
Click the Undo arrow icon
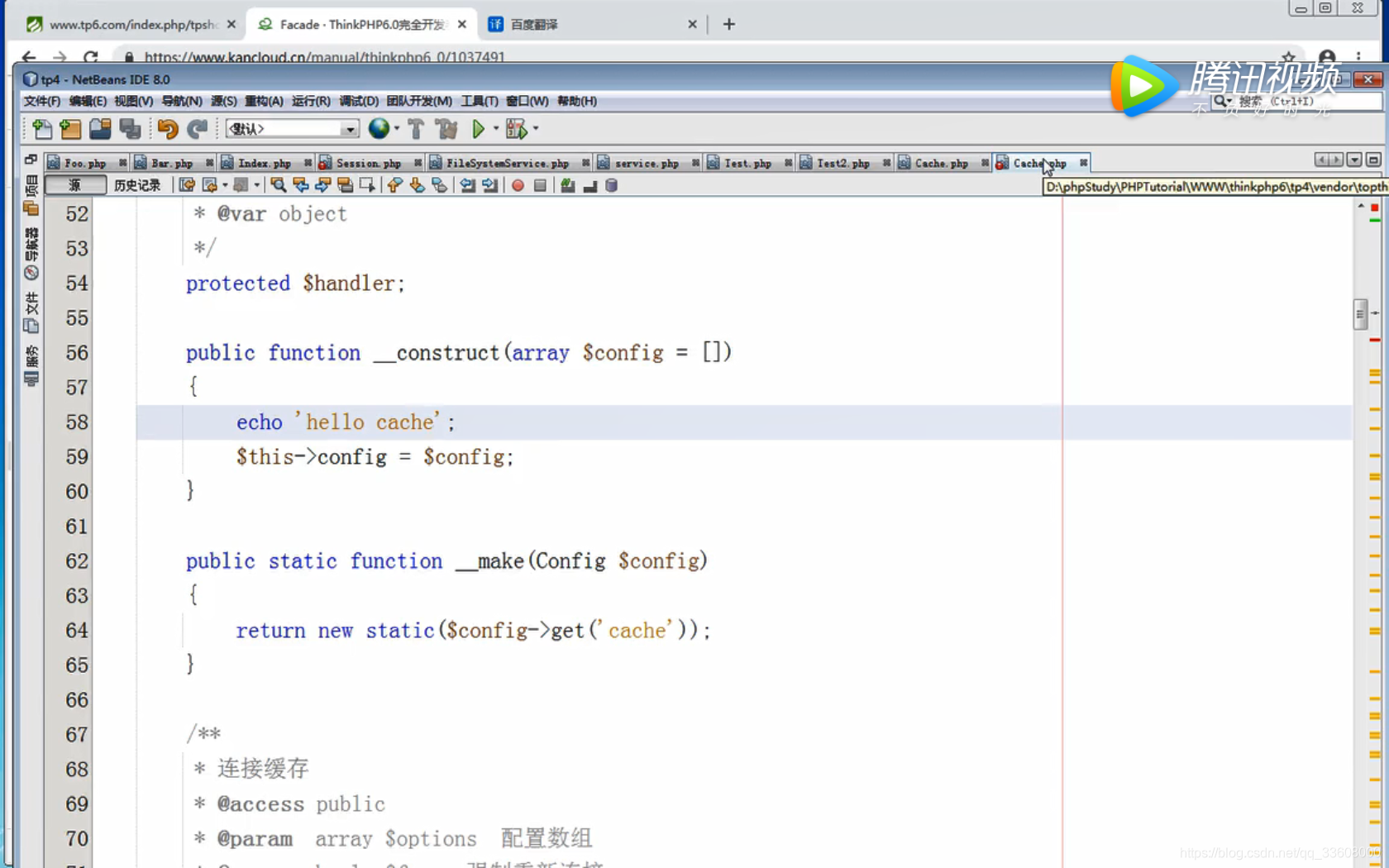click(167, 129)
